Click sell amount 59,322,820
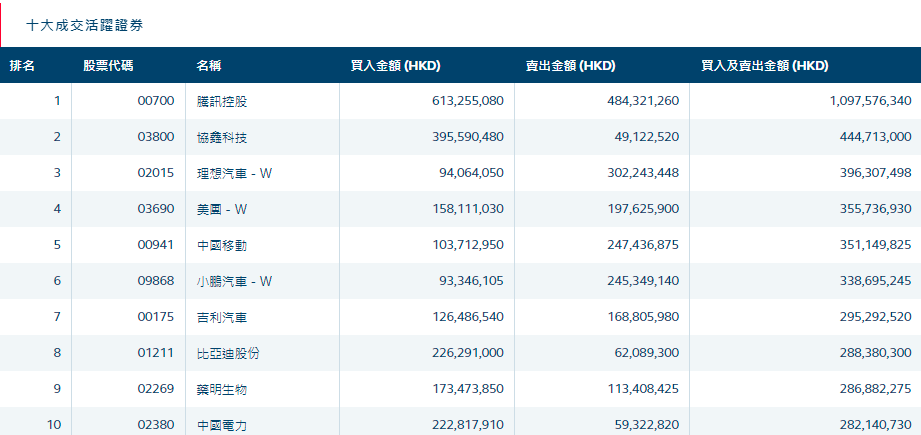Image resolution: width=921 pixels, height=435 pixels. pyautogui.click(x=648, y=425)
